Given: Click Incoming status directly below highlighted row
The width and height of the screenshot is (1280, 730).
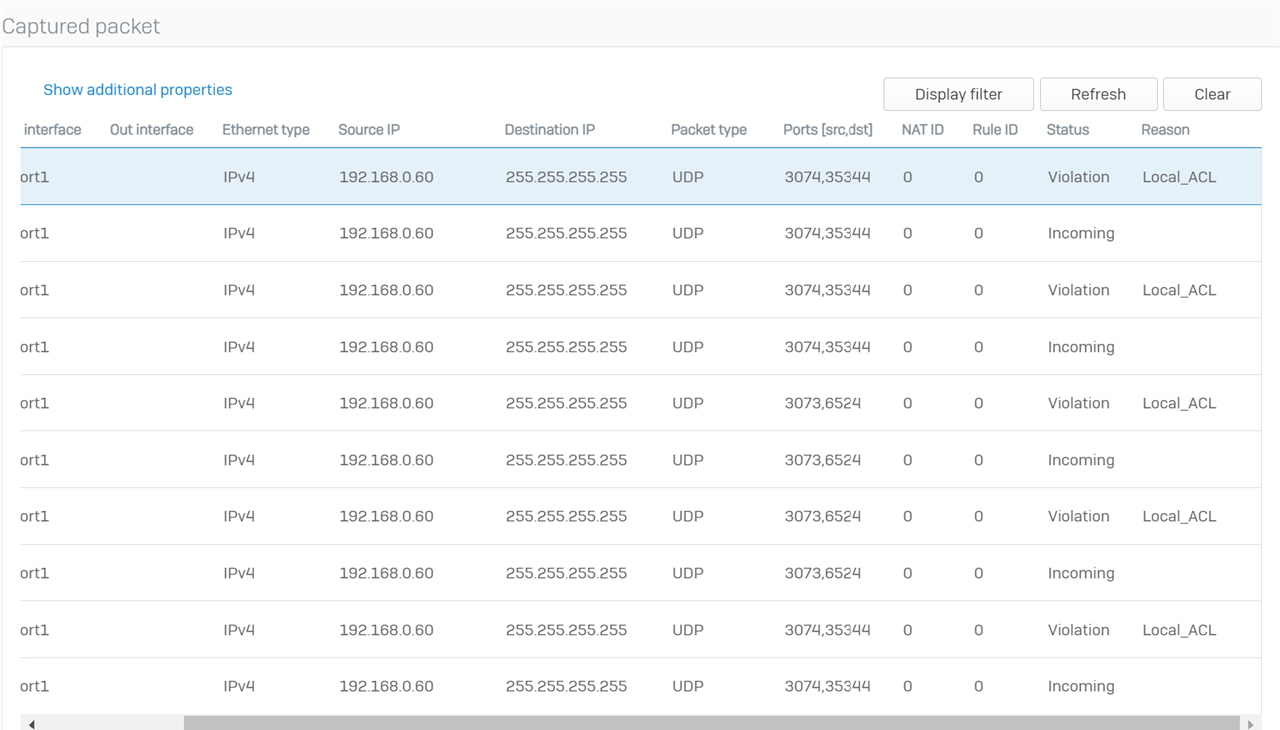Looking at the screenshot, I should (1081, 233).
